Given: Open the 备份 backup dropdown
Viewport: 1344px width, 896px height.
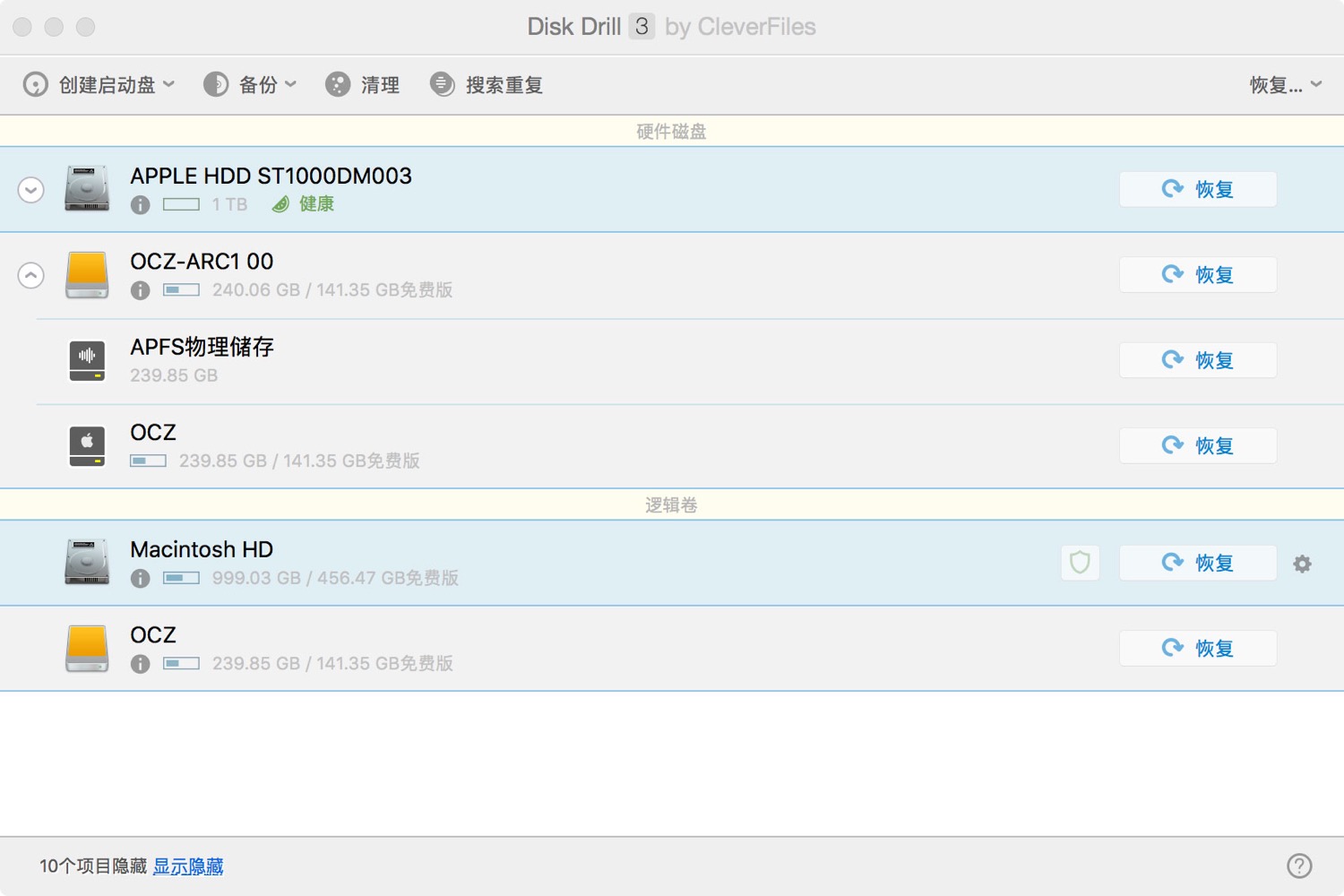Looking at the screenshot, I should [250, 85].
